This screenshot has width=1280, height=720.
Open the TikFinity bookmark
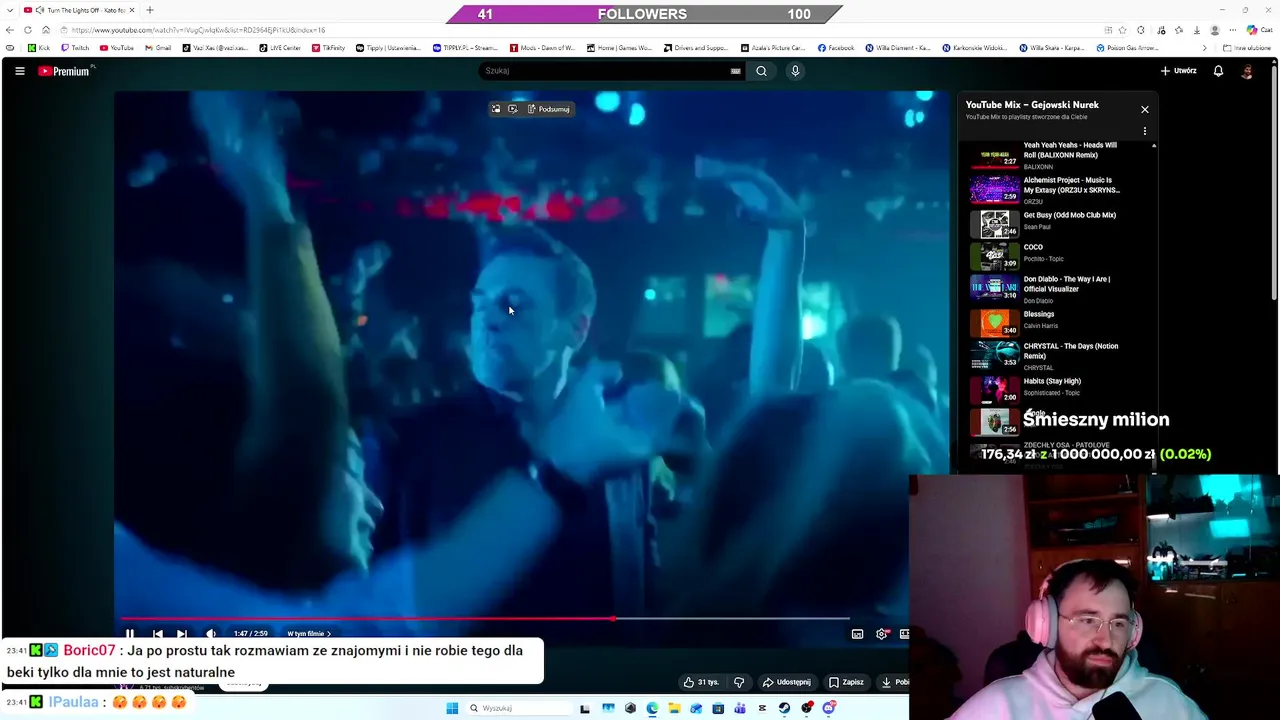pos(328,48)
